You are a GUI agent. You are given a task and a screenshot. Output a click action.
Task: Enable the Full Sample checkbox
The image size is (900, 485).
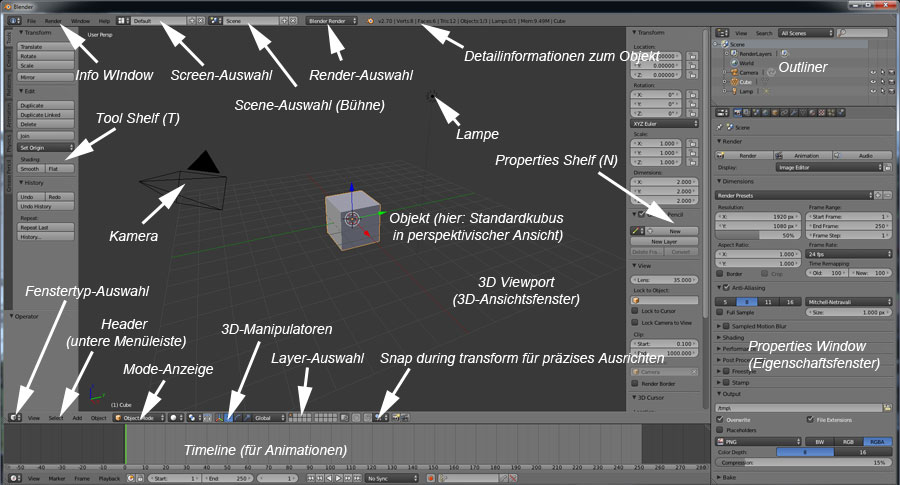pos(720,312)
